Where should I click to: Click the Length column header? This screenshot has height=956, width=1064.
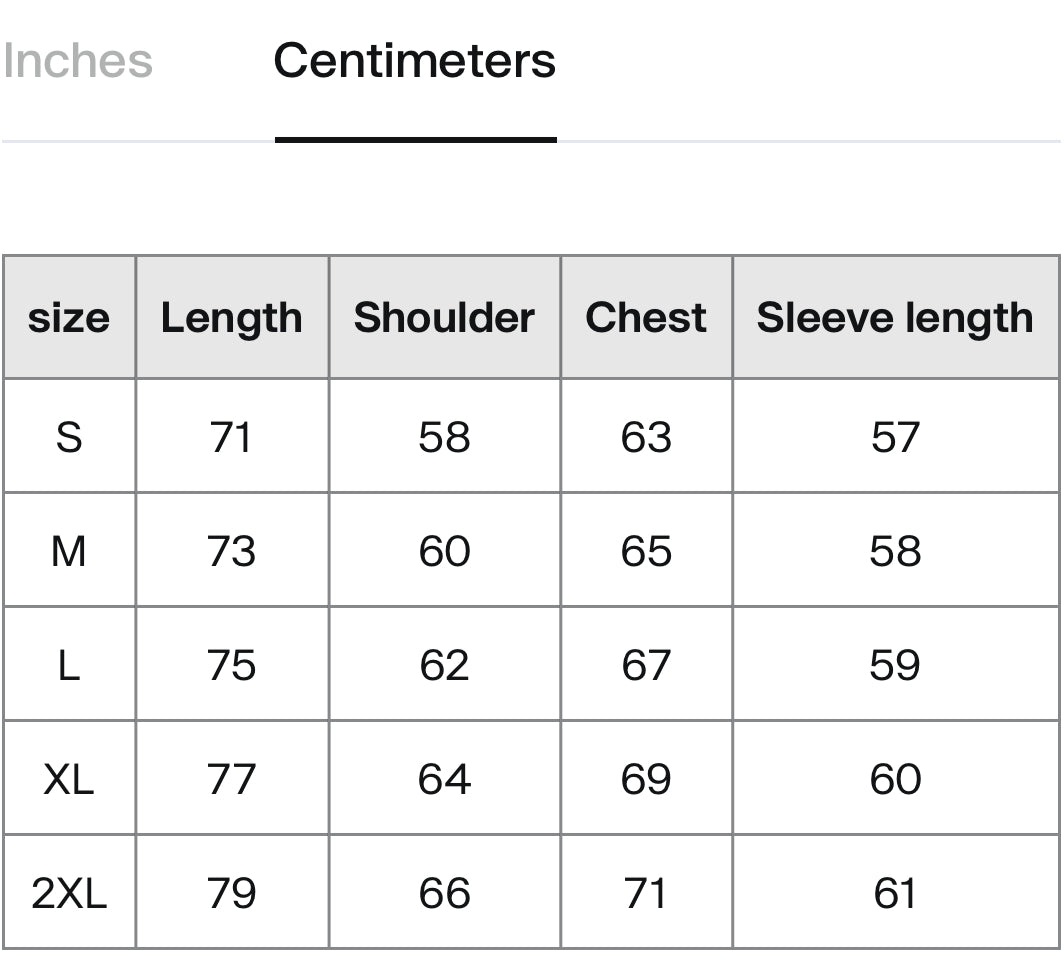coord(232,318)
